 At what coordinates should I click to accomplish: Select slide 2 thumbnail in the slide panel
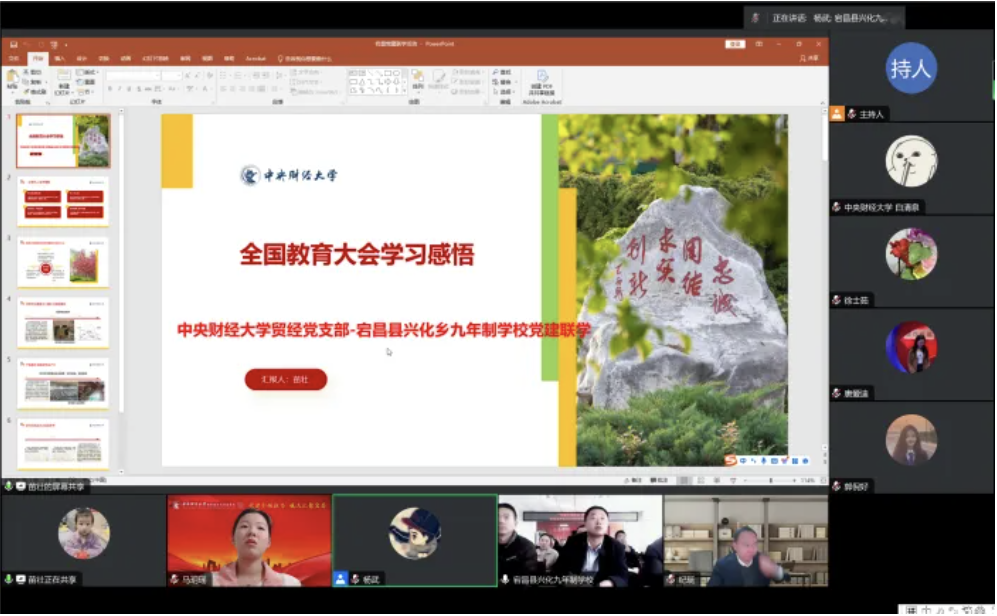click(62, 201)
